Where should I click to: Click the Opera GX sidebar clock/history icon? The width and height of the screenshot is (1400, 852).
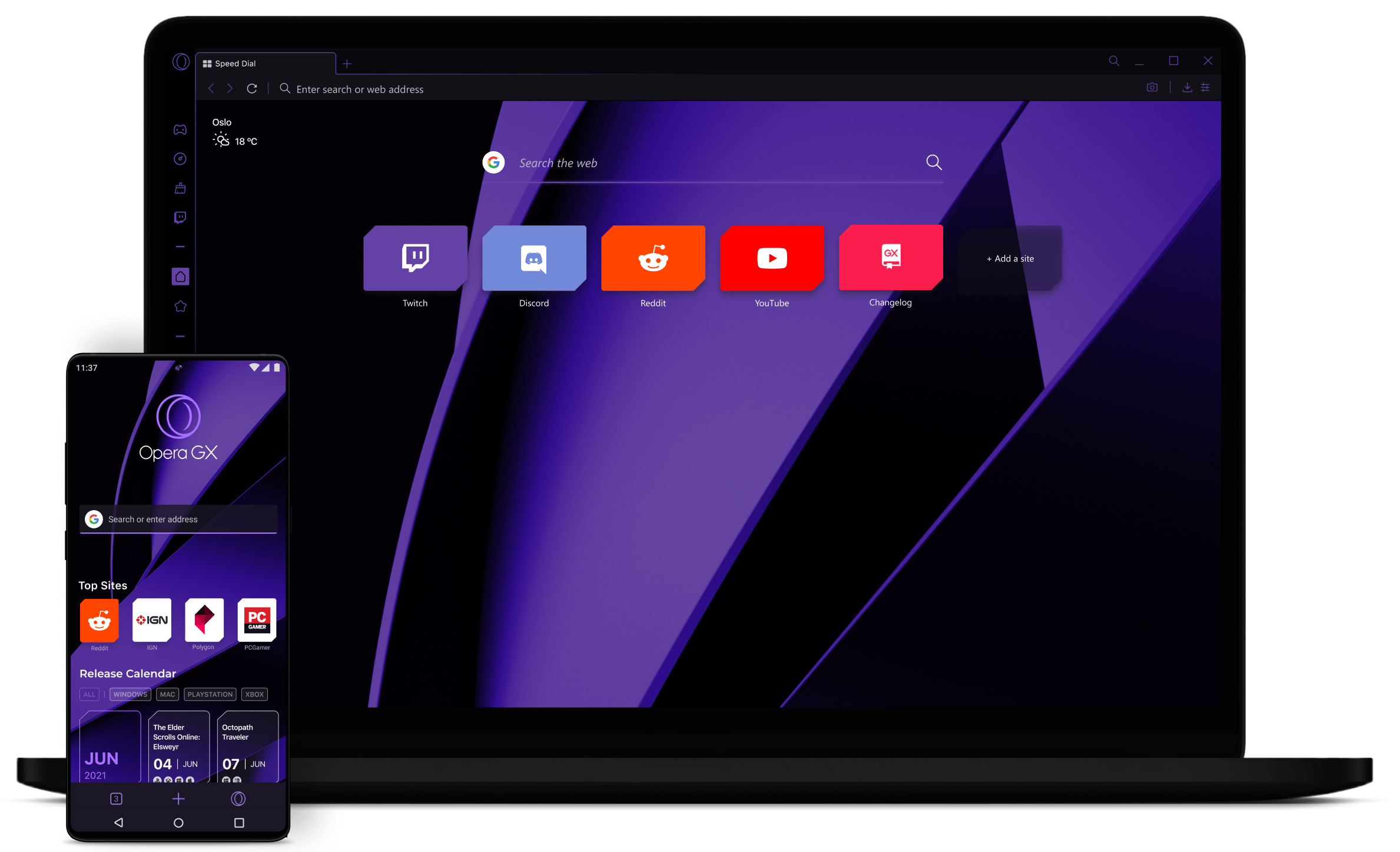point(181,158)
